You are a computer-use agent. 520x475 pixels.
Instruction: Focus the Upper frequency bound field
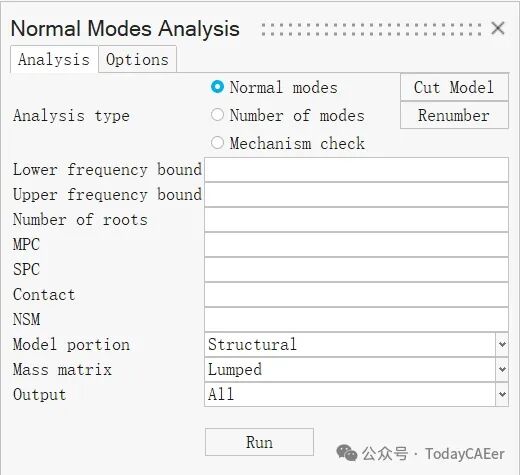pos(356,195)
